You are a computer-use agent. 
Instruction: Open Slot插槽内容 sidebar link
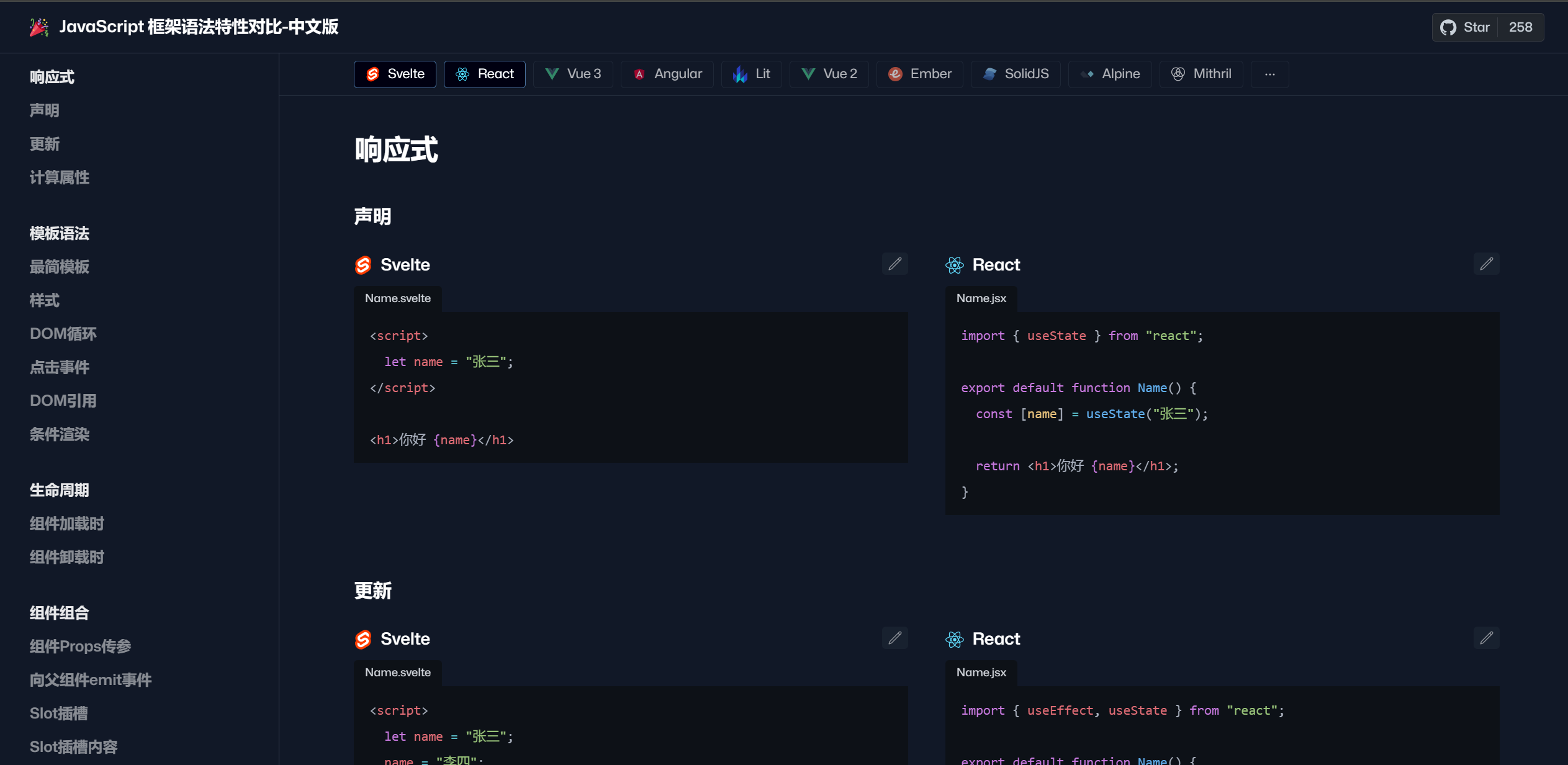coord(74,747)
